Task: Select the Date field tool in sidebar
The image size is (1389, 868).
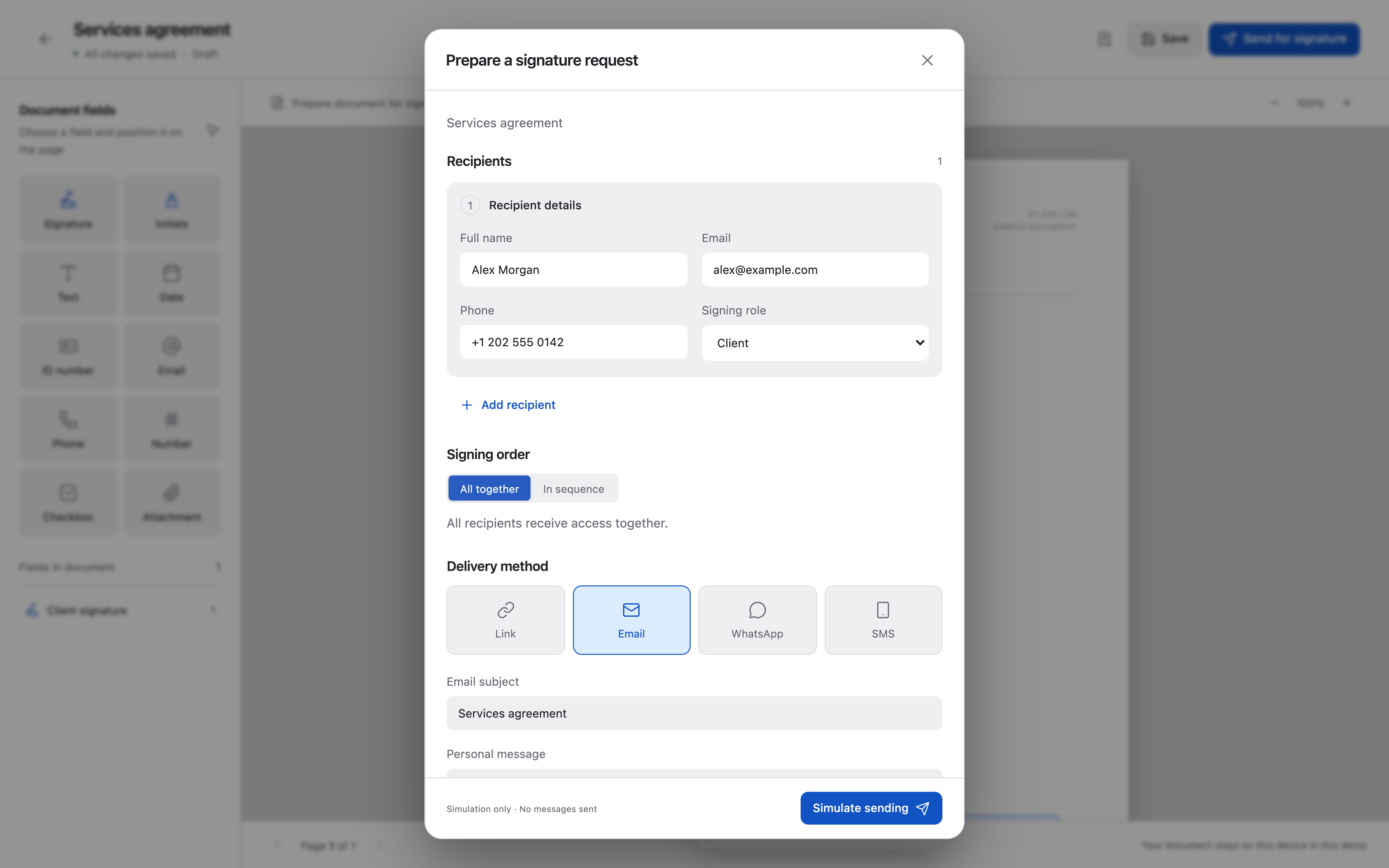Action: coord(172,282)
